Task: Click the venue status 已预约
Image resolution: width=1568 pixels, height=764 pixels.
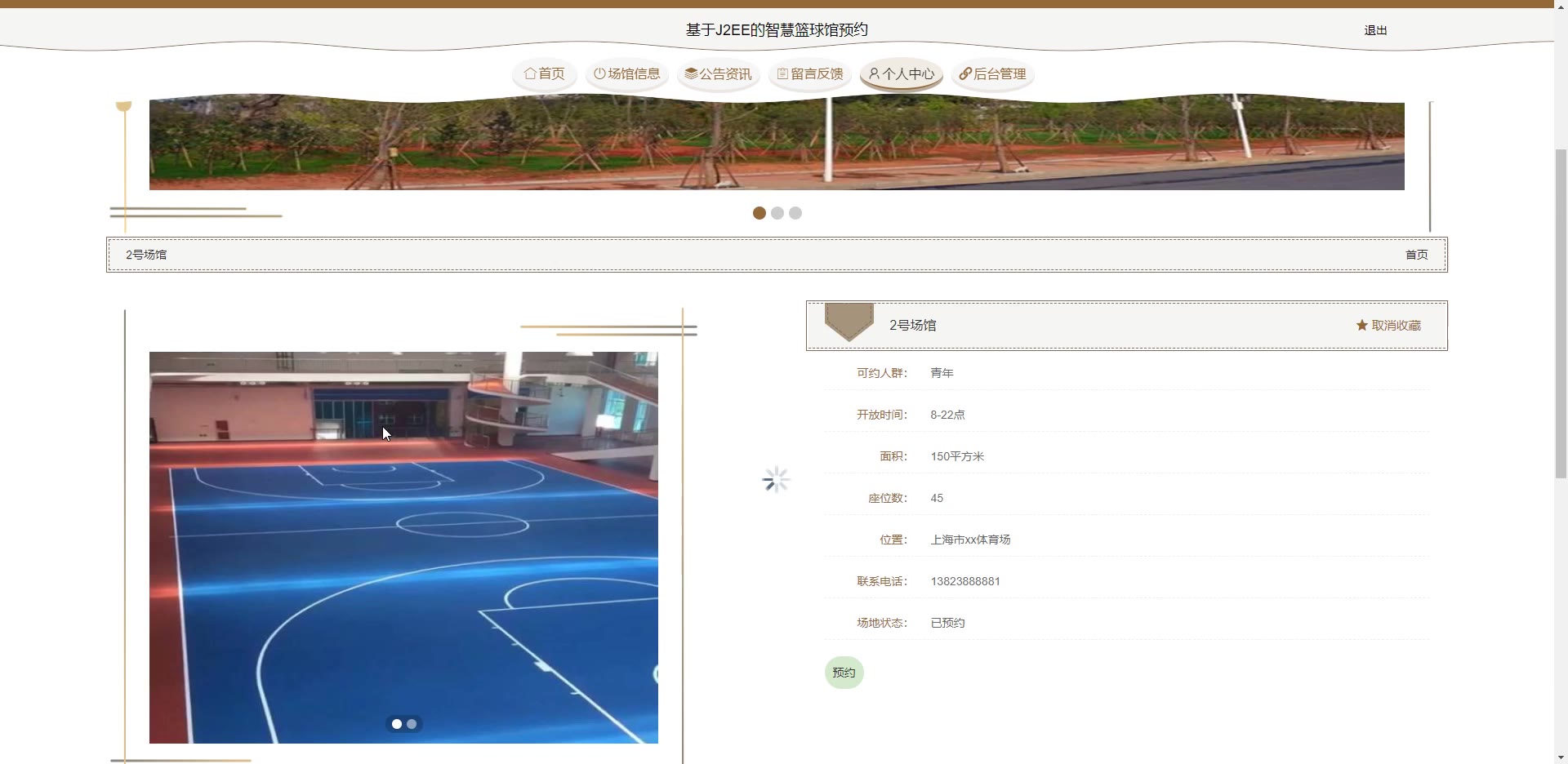Action: click(x=947, y=623)
